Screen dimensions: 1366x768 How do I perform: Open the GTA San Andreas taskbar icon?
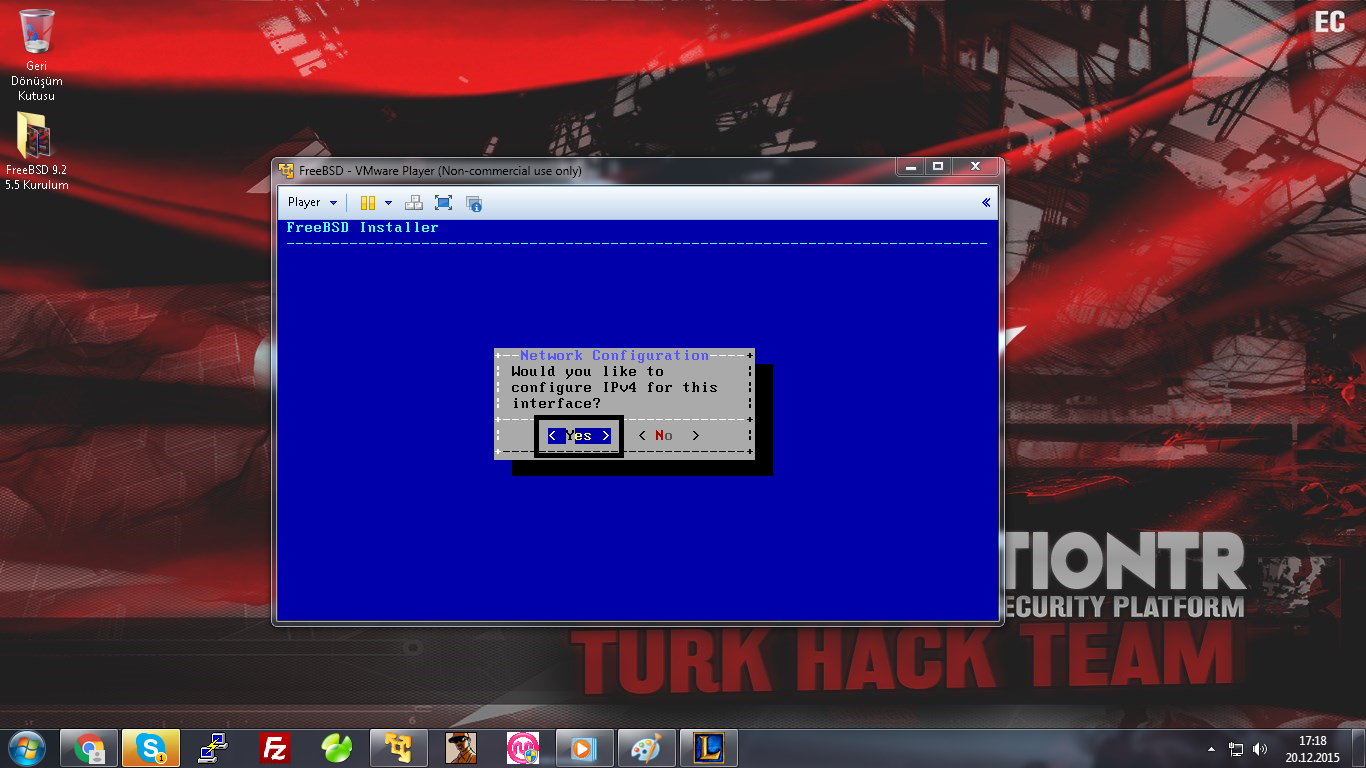461,748
